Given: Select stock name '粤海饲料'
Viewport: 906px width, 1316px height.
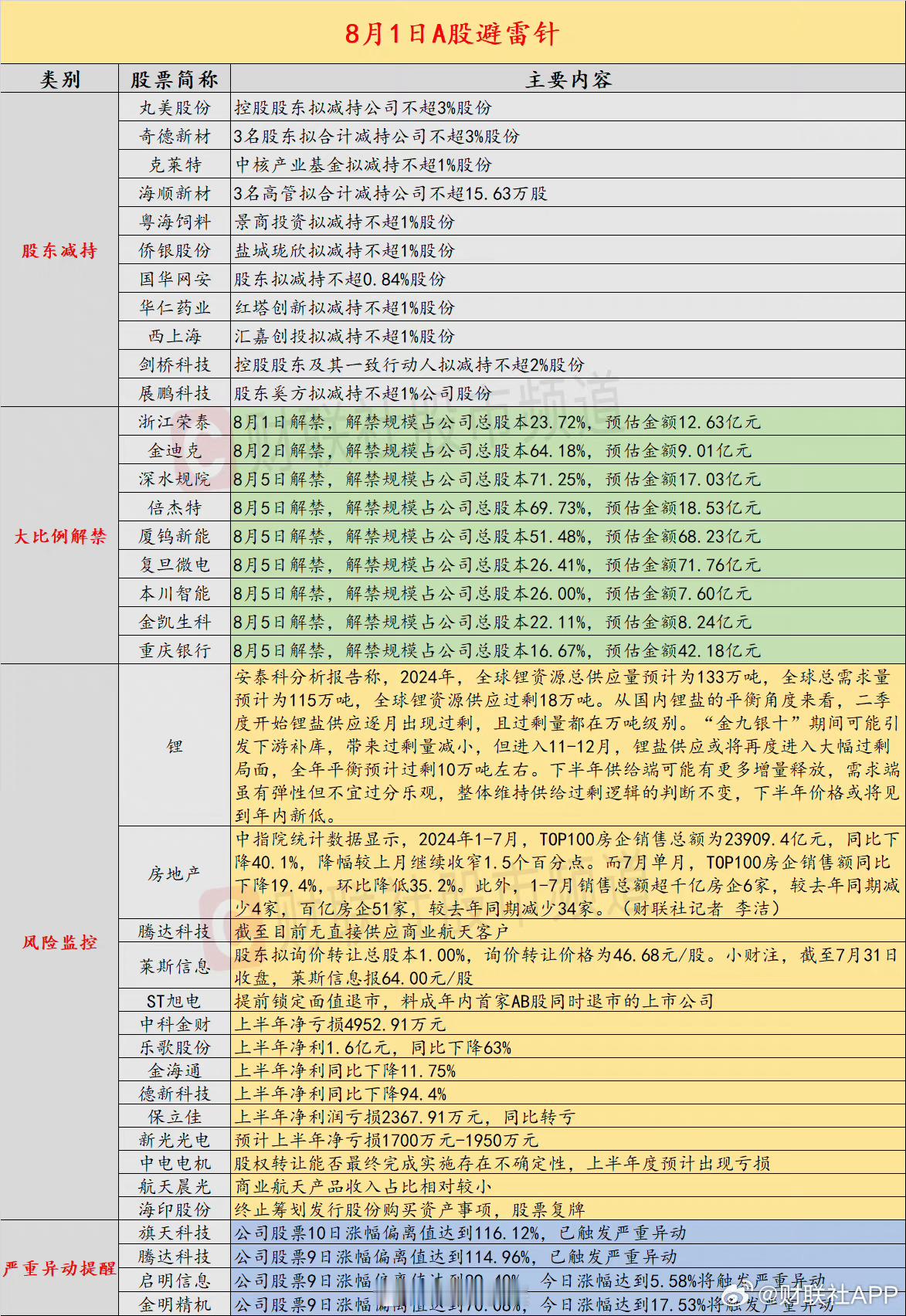Looking at the screenshot, I should click(x=175, y=222).
